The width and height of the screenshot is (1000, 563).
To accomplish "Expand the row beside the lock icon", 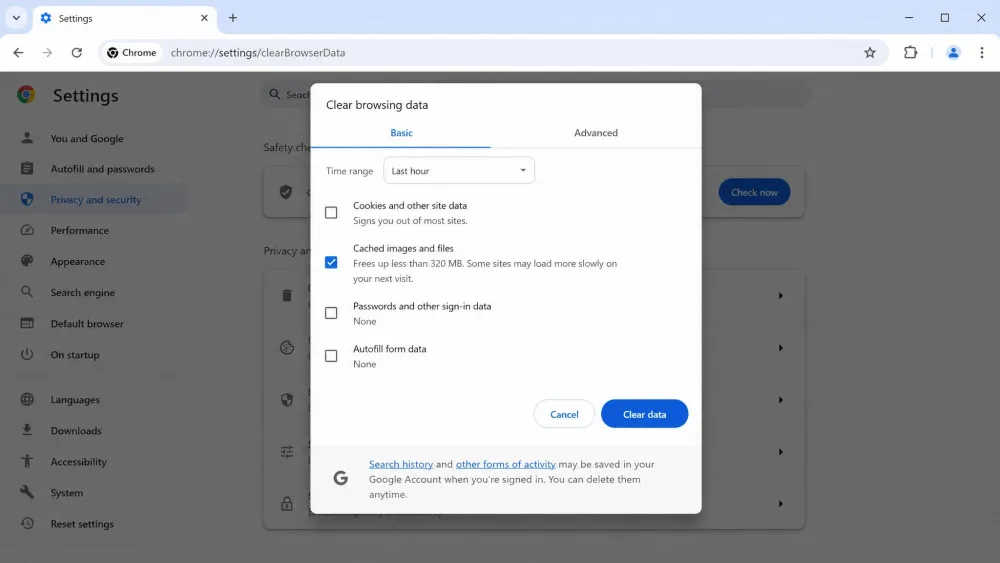I will click(780, 504).
